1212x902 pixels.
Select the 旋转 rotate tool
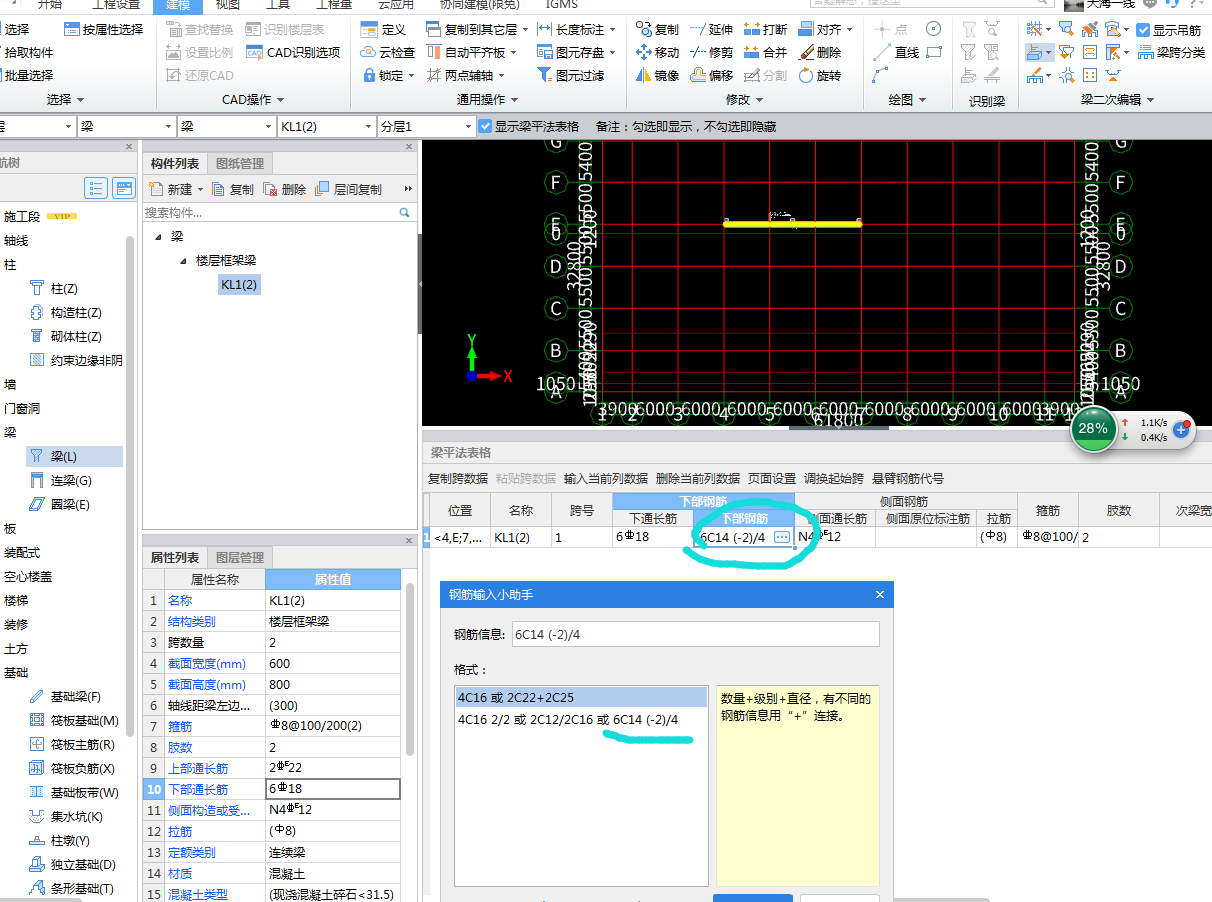820,75
